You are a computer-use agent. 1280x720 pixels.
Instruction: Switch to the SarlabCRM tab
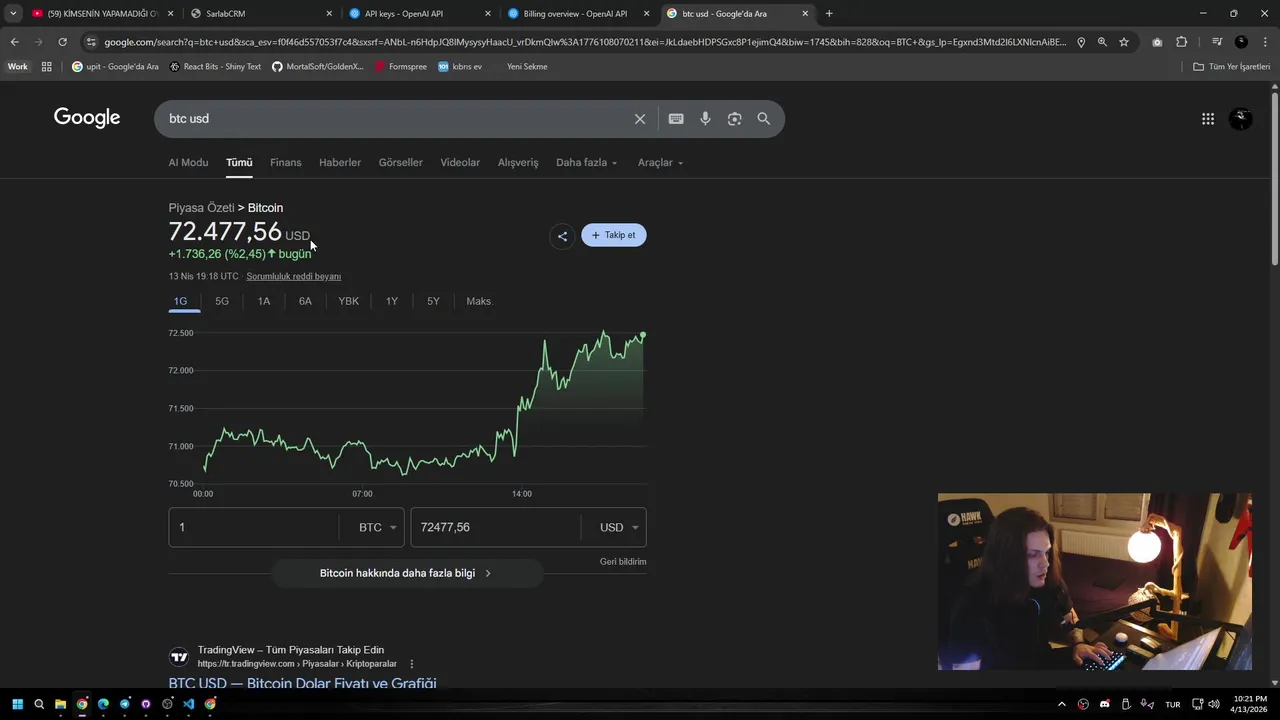(x=263, y=14)
